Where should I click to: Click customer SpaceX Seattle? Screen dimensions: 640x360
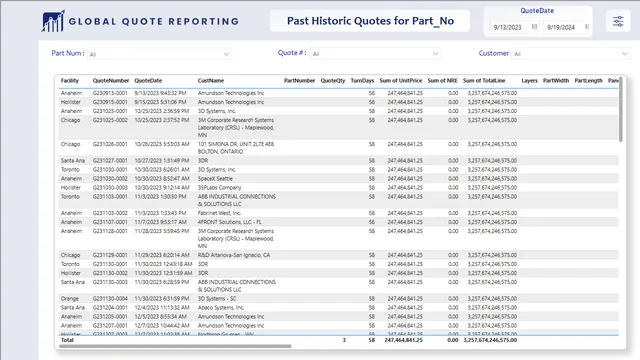click(215, 178)
